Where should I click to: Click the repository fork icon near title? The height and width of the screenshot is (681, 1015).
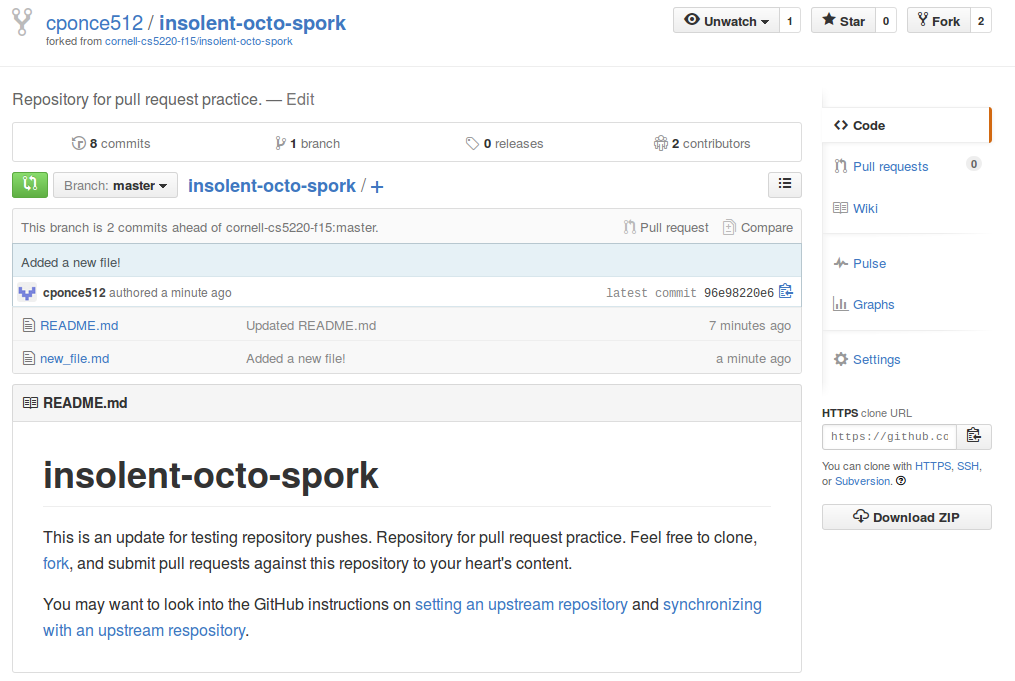pyautogui.click(x=22, y=22)
